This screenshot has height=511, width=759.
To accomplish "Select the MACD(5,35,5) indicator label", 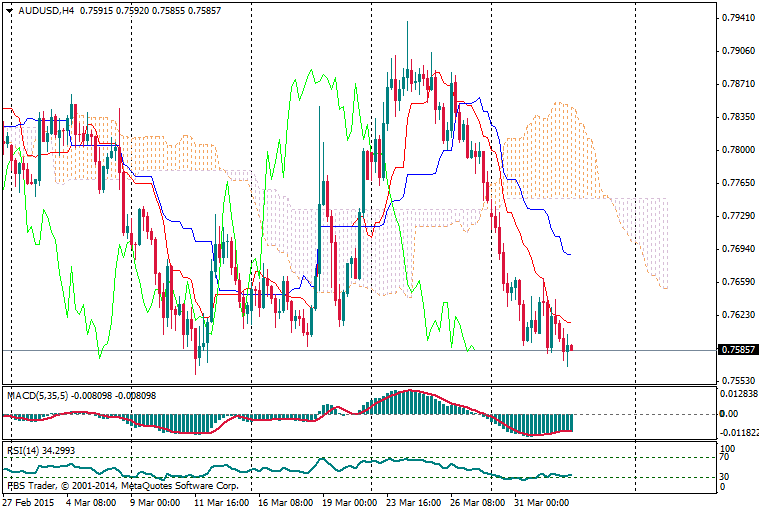I will [x=38, y=395].
